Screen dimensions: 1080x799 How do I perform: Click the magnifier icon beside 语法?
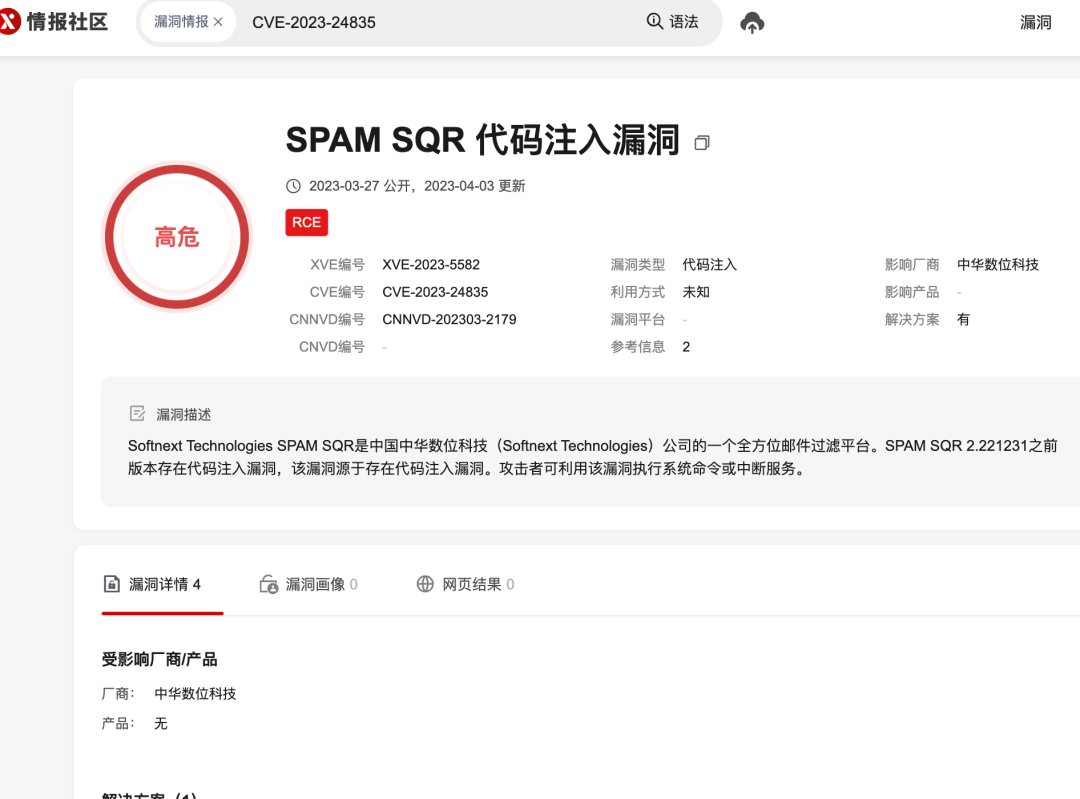tap(654, 21)
